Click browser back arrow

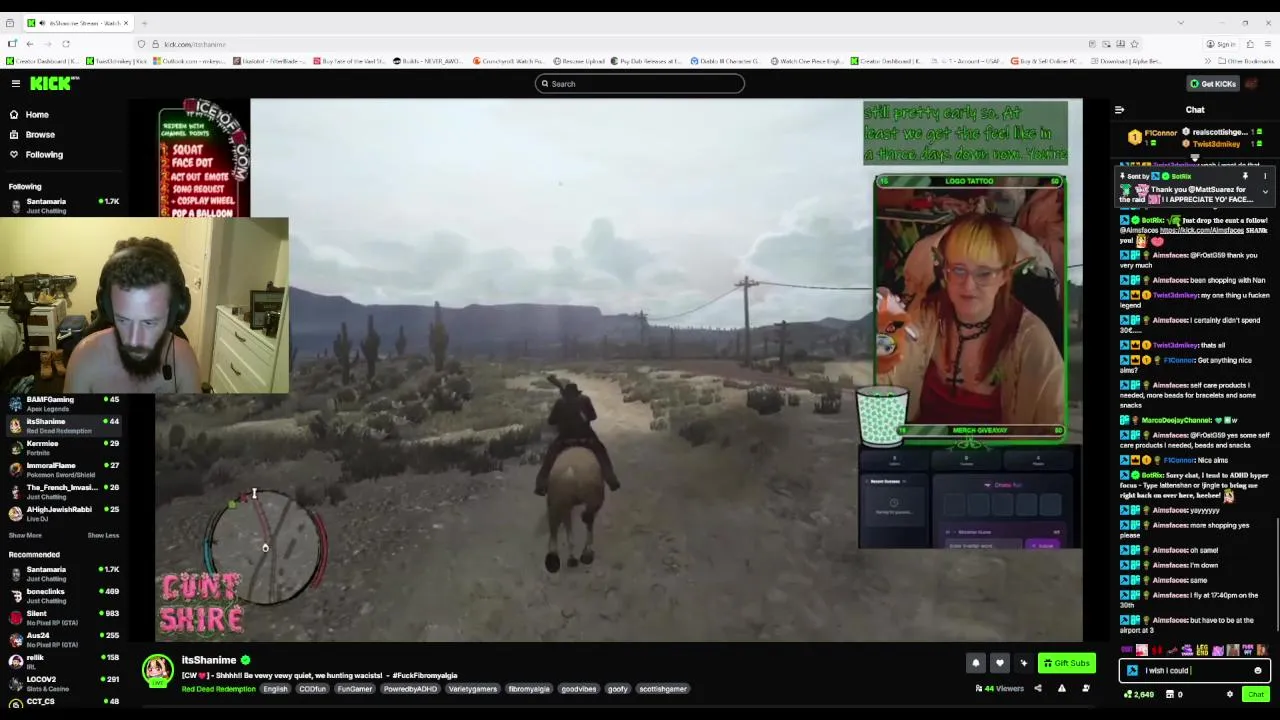30,44
